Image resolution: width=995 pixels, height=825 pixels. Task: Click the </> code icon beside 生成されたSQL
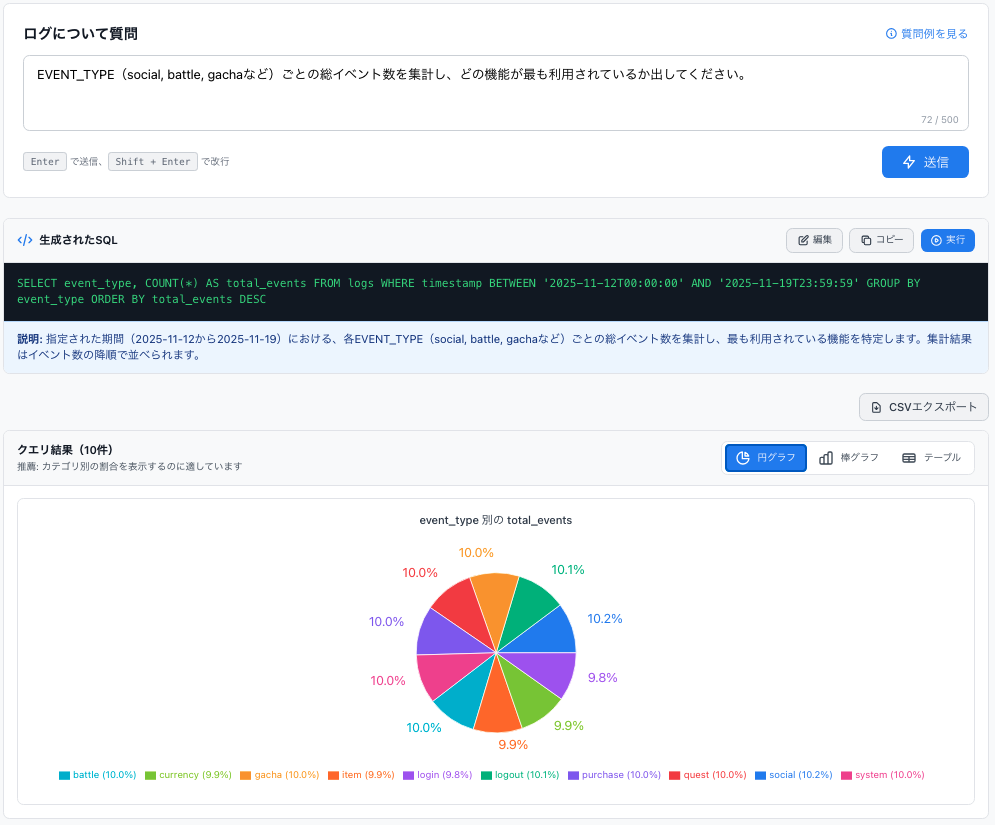click(24, 239)
